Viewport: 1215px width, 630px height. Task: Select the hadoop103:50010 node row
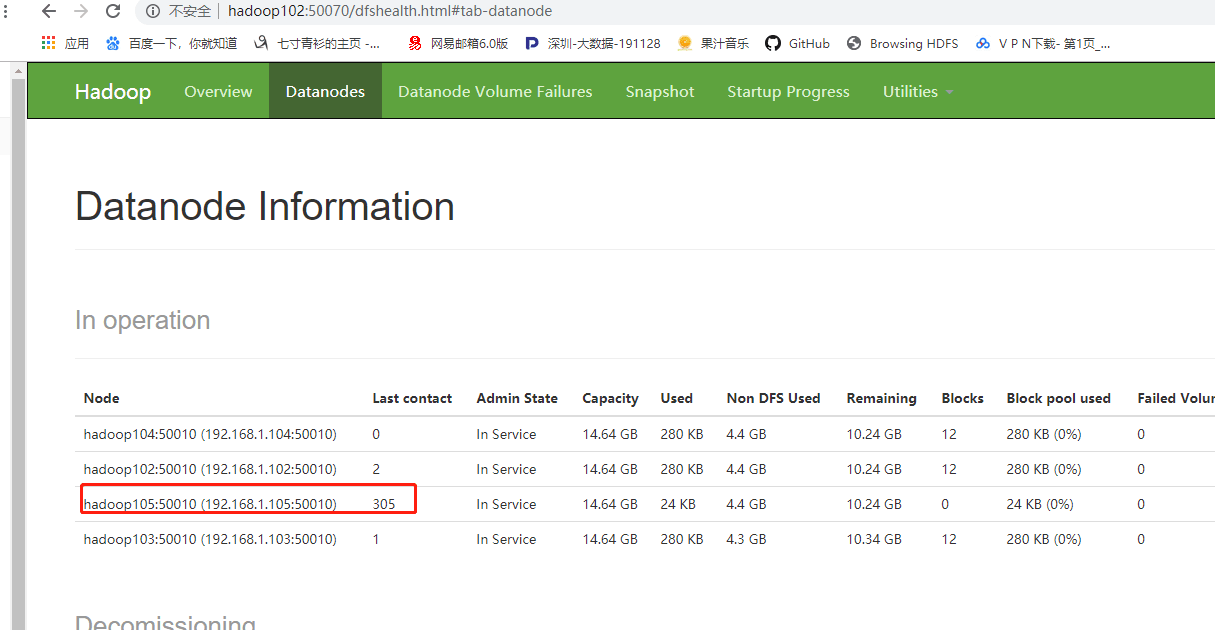click(x=645, y=539)
